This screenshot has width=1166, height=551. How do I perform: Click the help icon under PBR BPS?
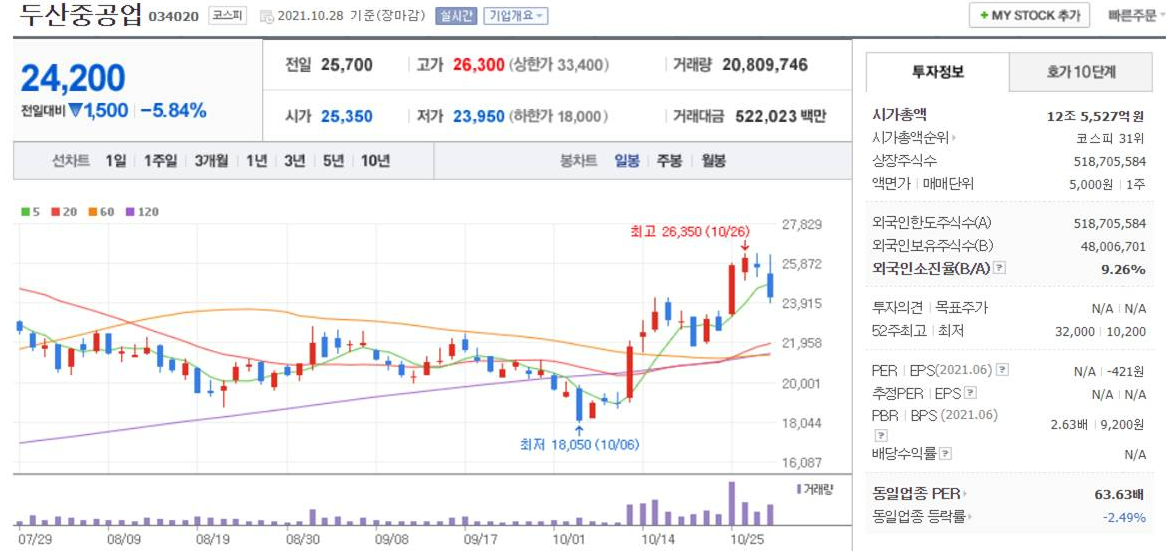tap(880, 436)
